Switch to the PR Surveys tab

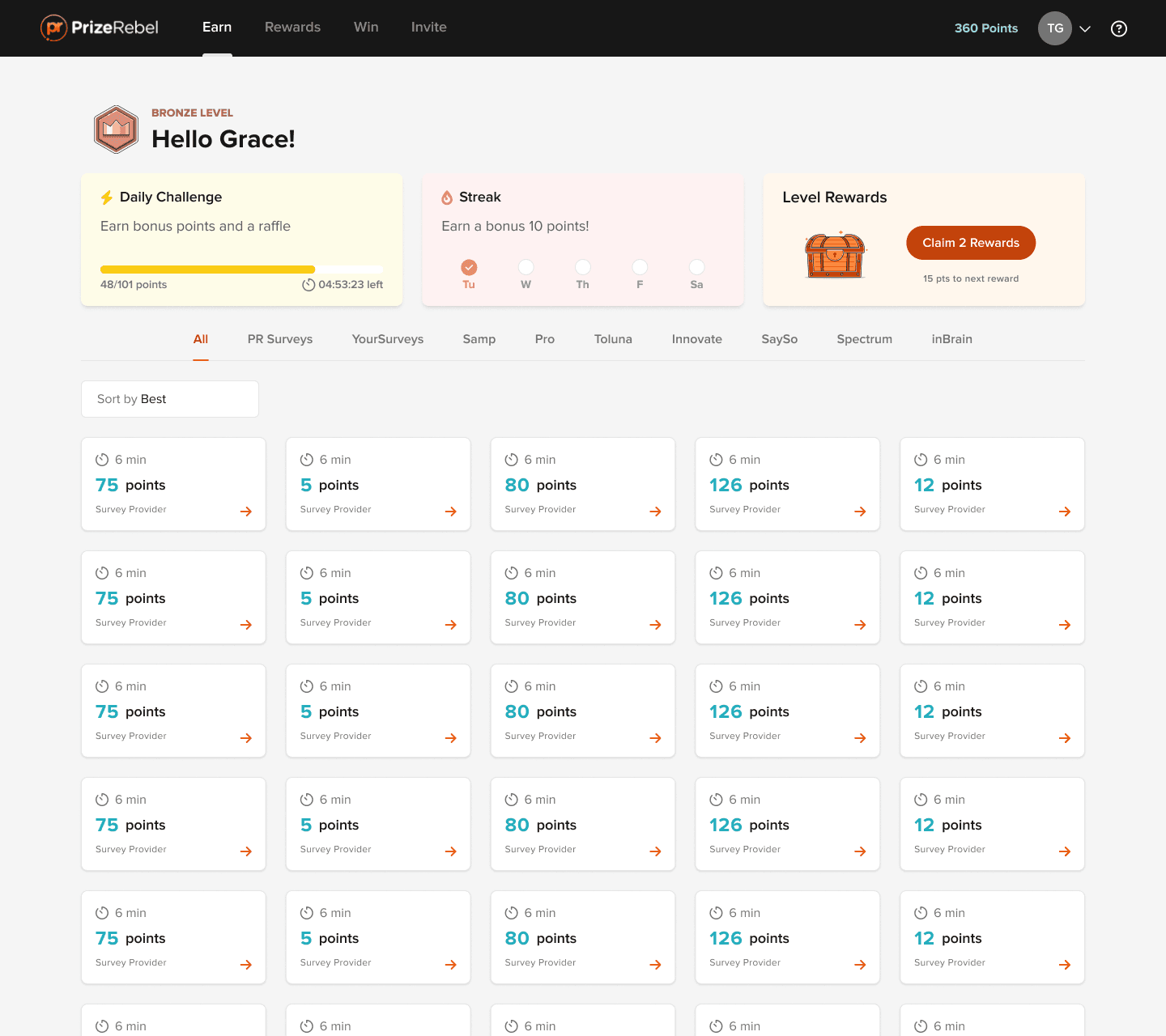(x=280, y=339)
